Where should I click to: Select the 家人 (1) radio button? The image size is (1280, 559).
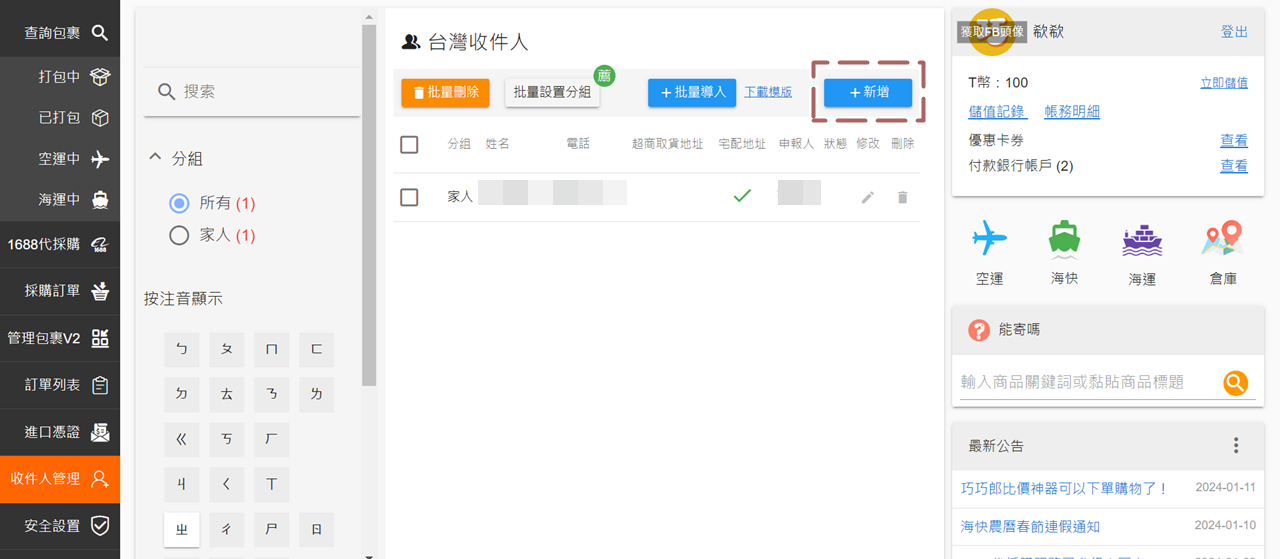[x=179, y=236]
